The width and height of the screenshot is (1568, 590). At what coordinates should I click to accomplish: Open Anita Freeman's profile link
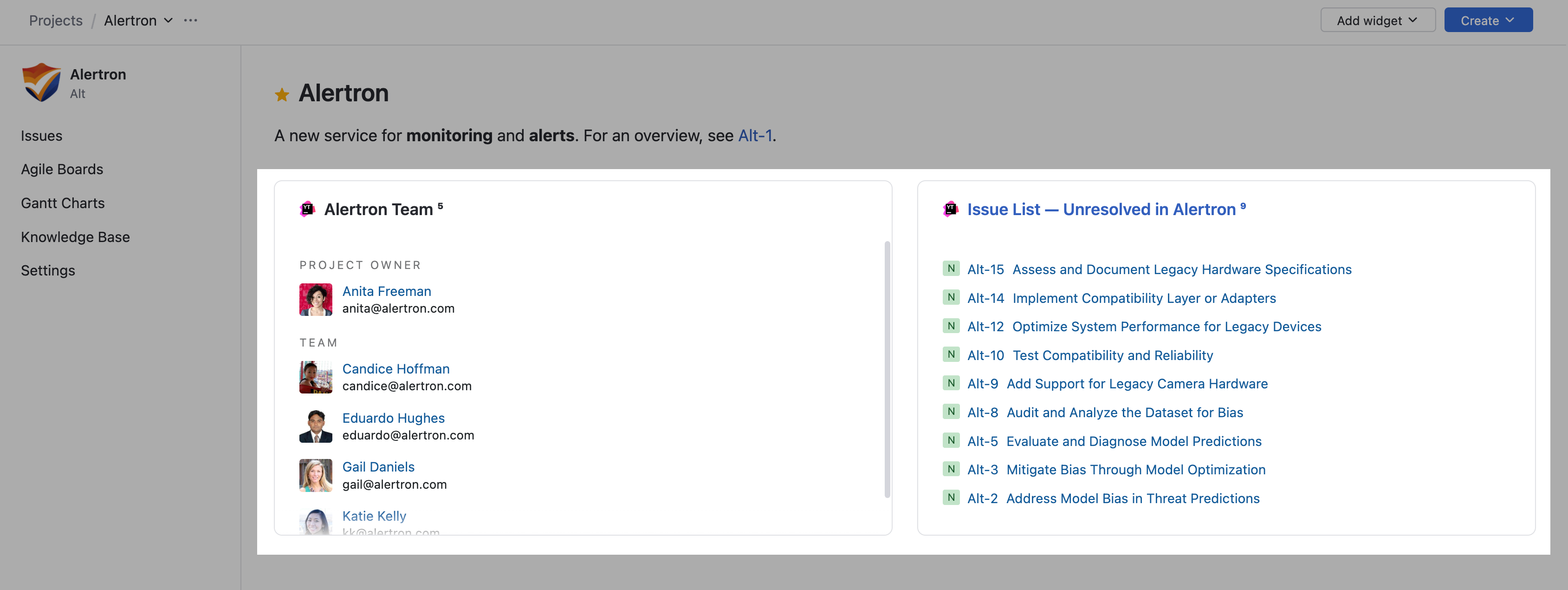(387, 291)
